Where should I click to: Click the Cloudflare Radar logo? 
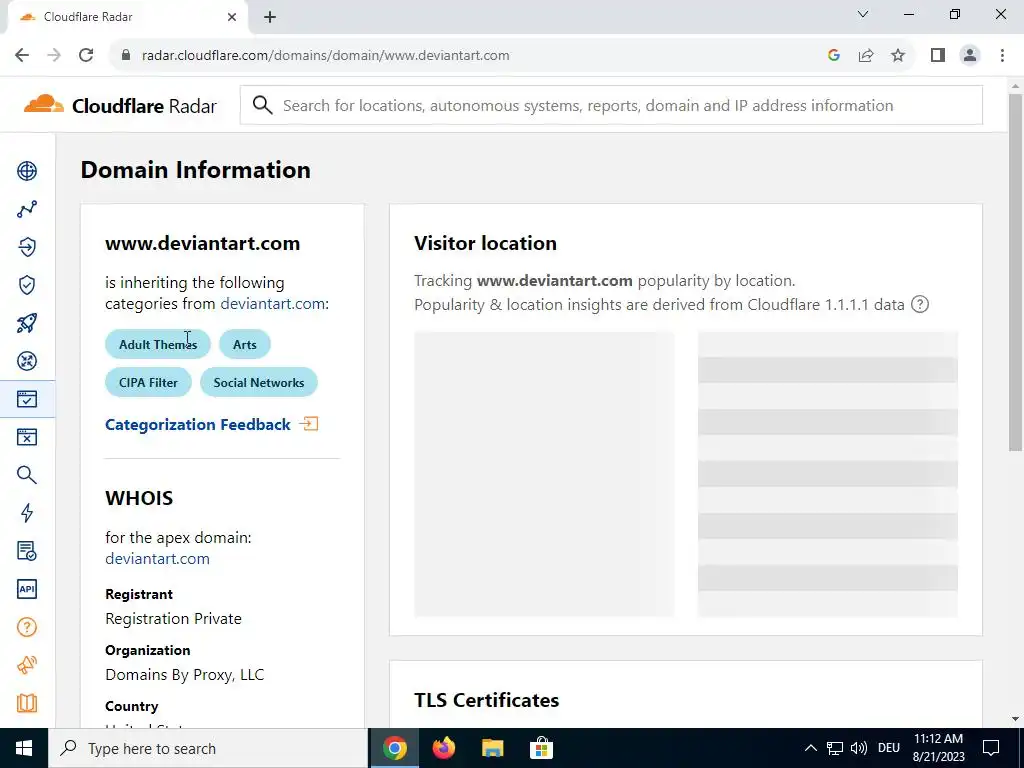click(x=120, y=105)
